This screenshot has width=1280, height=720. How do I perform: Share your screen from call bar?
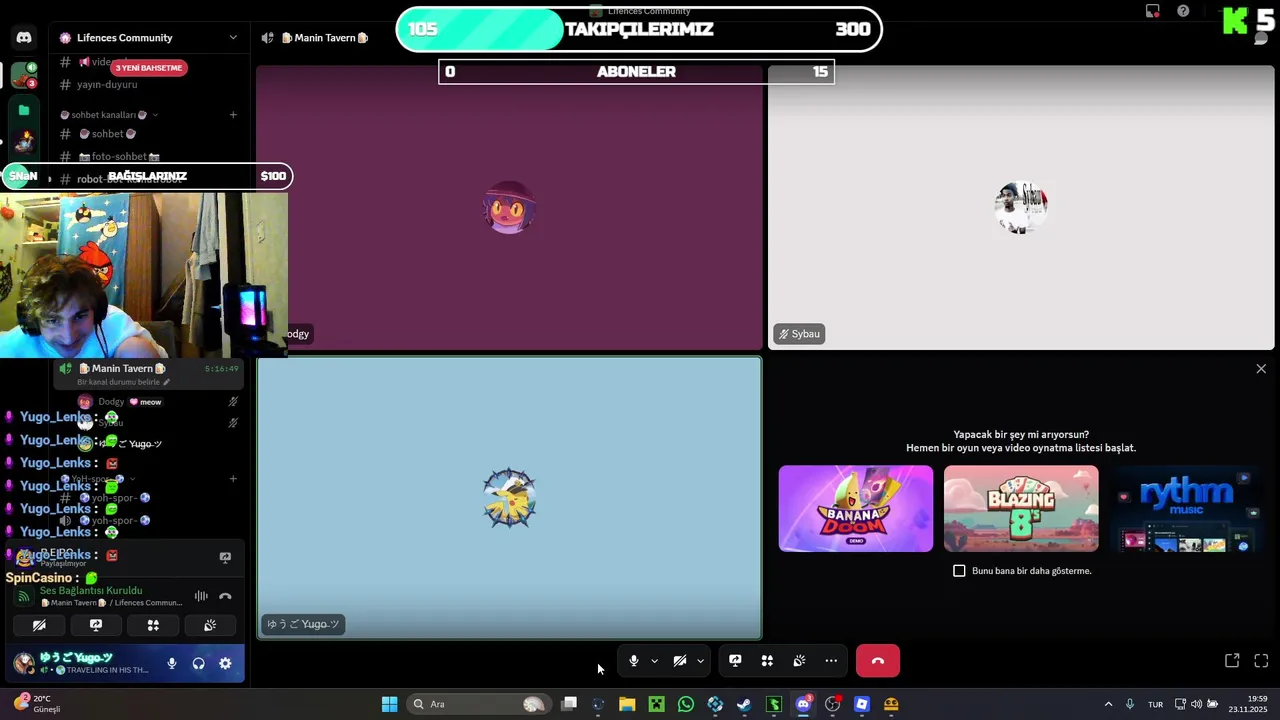tap(735, 661)
